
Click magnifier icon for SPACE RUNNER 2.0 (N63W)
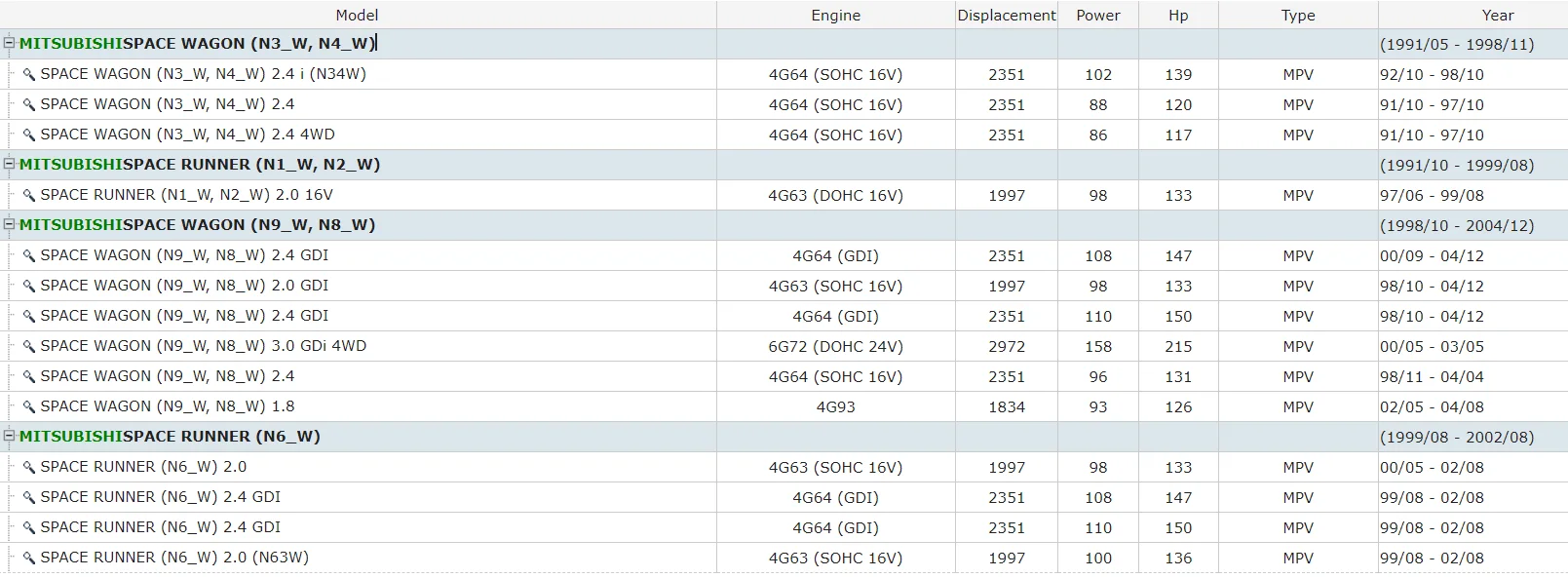(29, 559)
